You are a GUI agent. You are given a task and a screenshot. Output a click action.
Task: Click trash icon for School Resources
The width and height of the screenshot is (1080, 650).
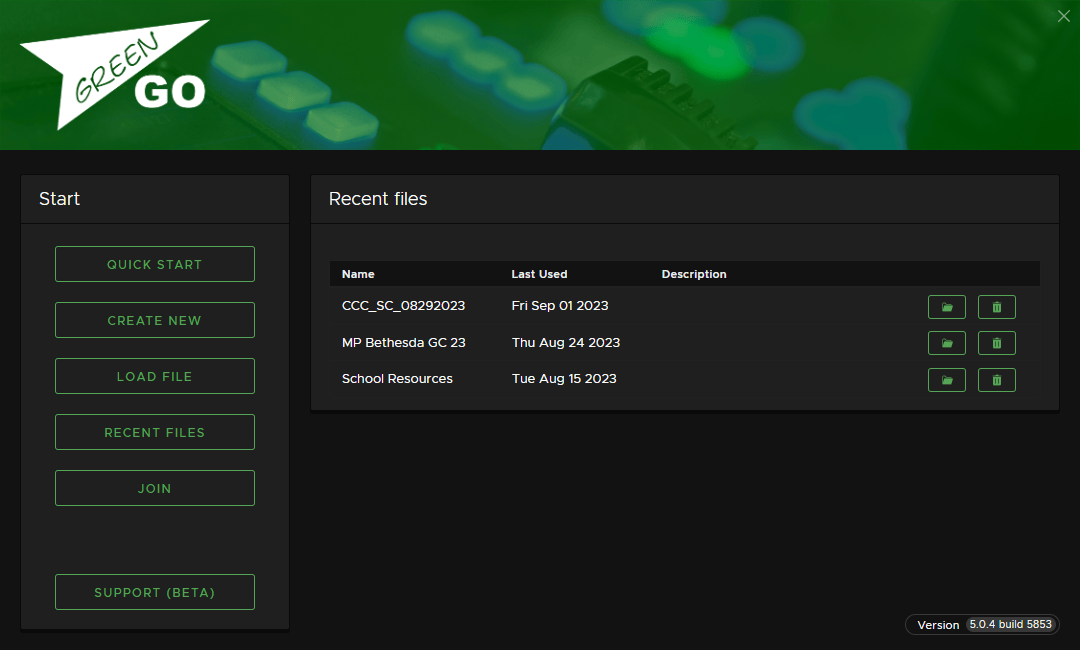click(996, 380)
